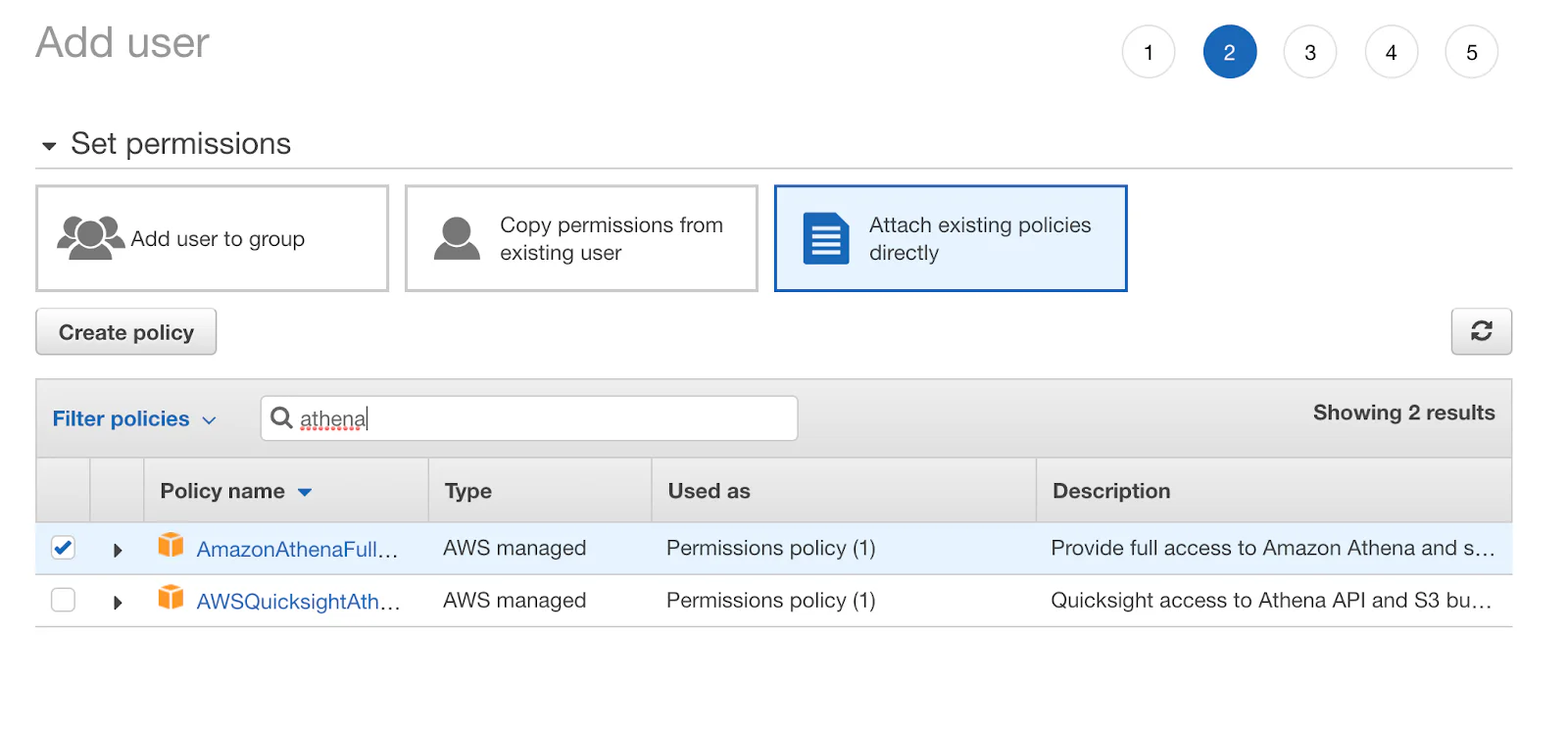Click the person icon on Copy permissions card
This screenshot has height=732, width=1568.
click(x=457, y=238)
